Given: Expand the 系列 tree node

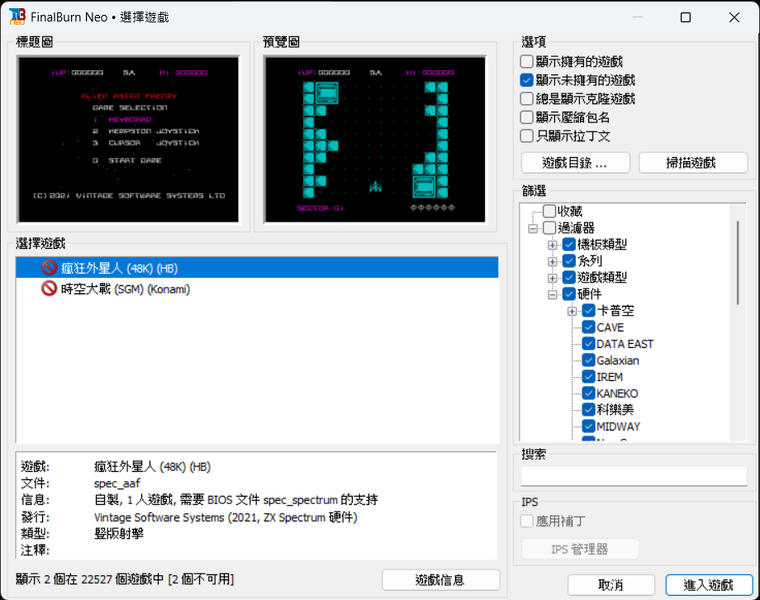Looking at the screenshot, I should [x=552, y=261].
